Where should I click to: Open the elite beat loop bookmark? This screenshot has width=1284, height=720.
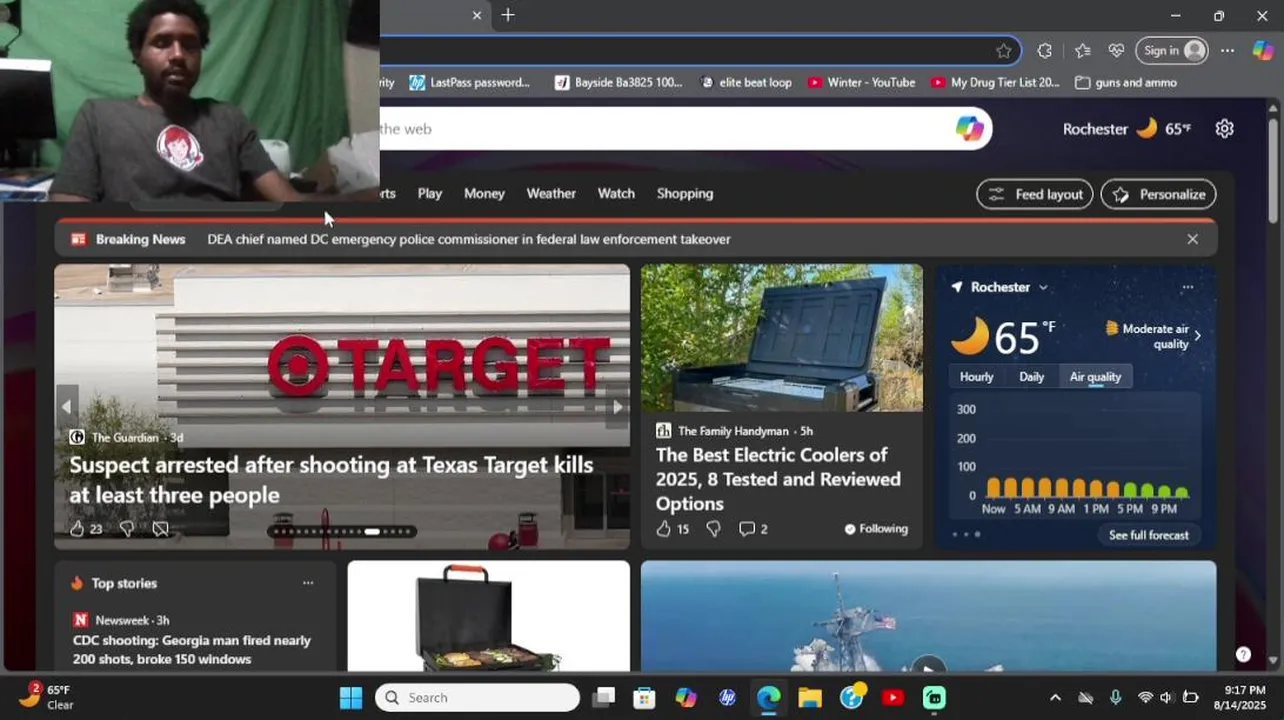746,83
